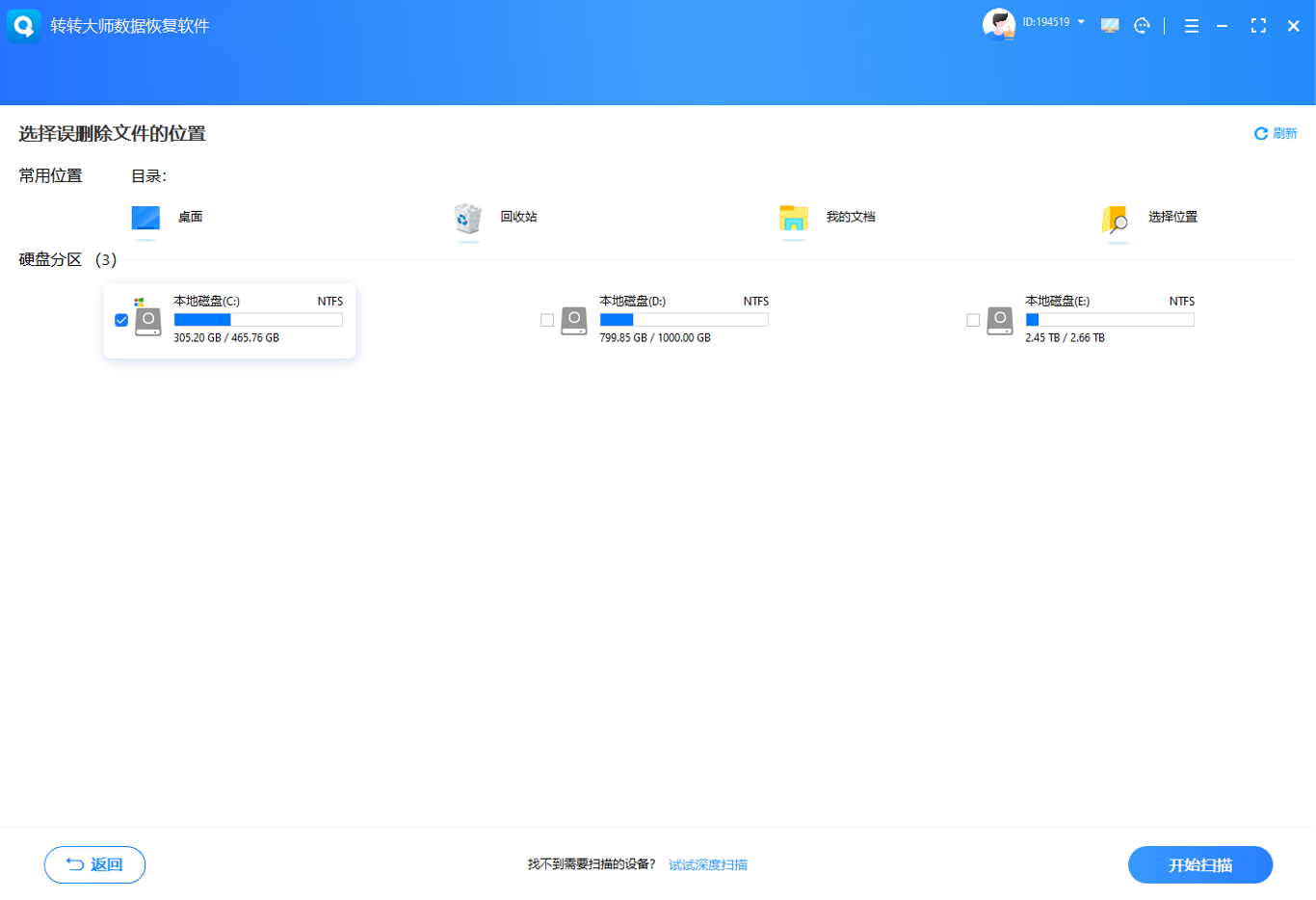Select the 桌面 desktop location

click(x=167, y=218)
